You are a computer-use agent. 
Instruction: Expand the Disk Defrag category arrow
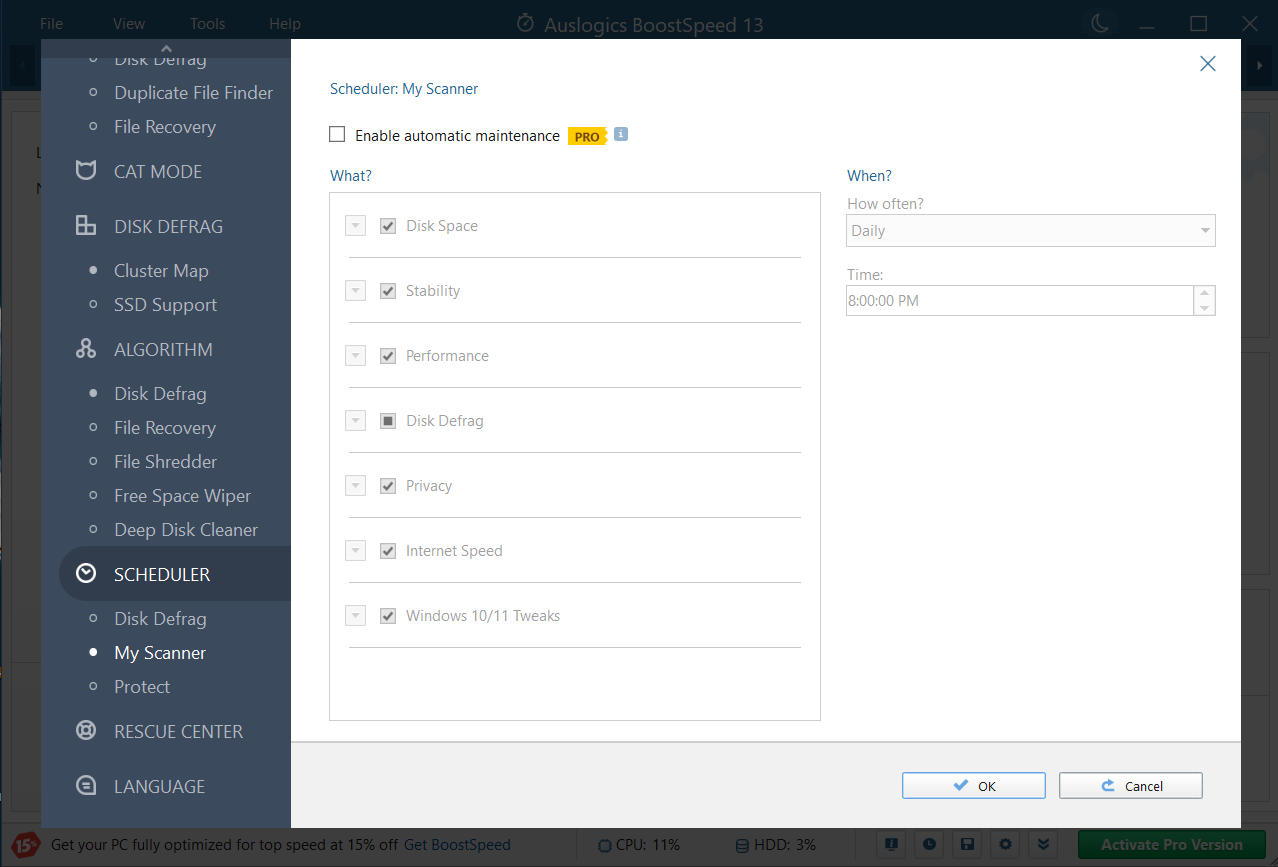tap(355, 421)
